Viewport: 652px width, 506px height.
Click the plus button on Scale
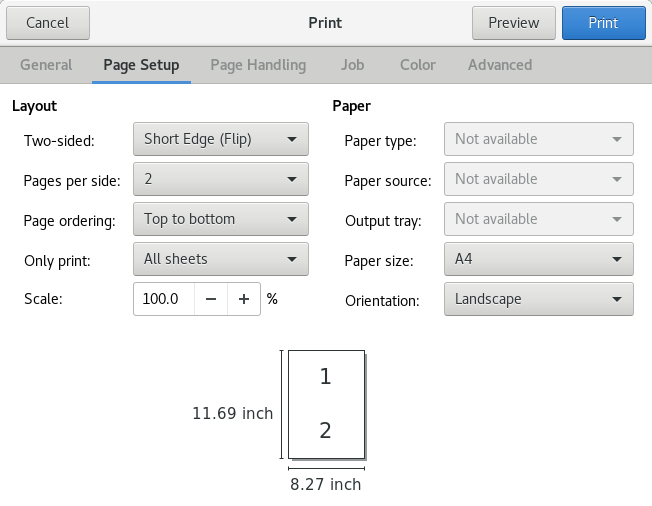[x=243, y=299]
